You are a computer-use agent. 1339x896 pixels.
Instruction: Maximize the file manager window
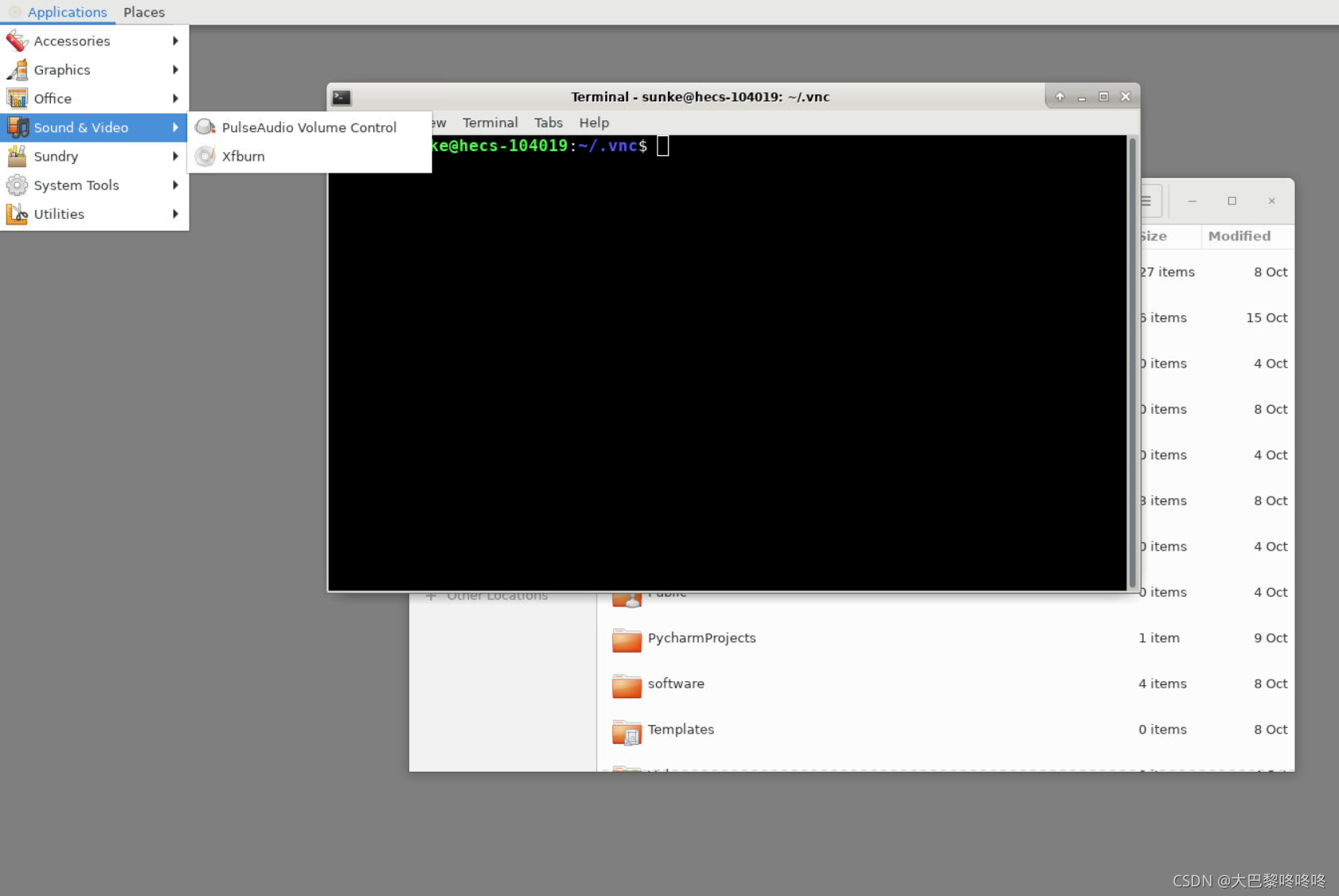coord(1232,201)
